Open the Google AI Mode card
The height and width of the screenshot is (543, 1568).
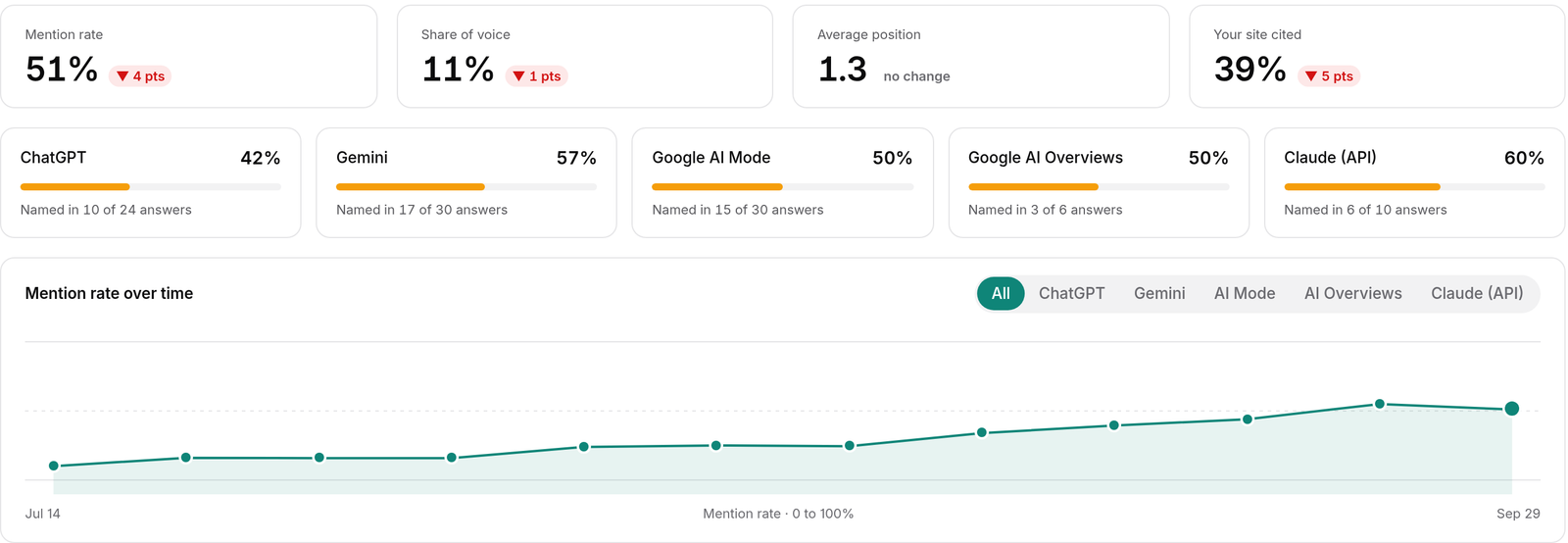(x=783, y=182)
